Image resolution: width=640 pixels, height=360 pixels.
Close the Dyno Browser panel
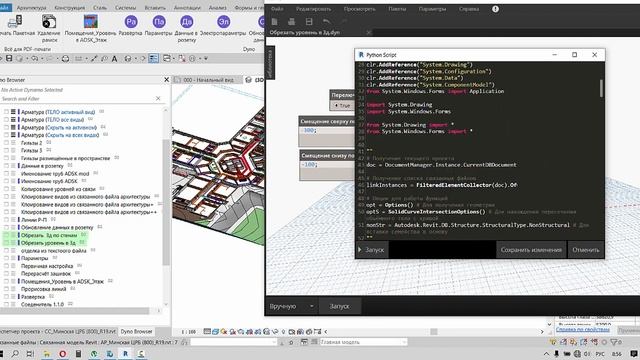coord(166,80)
